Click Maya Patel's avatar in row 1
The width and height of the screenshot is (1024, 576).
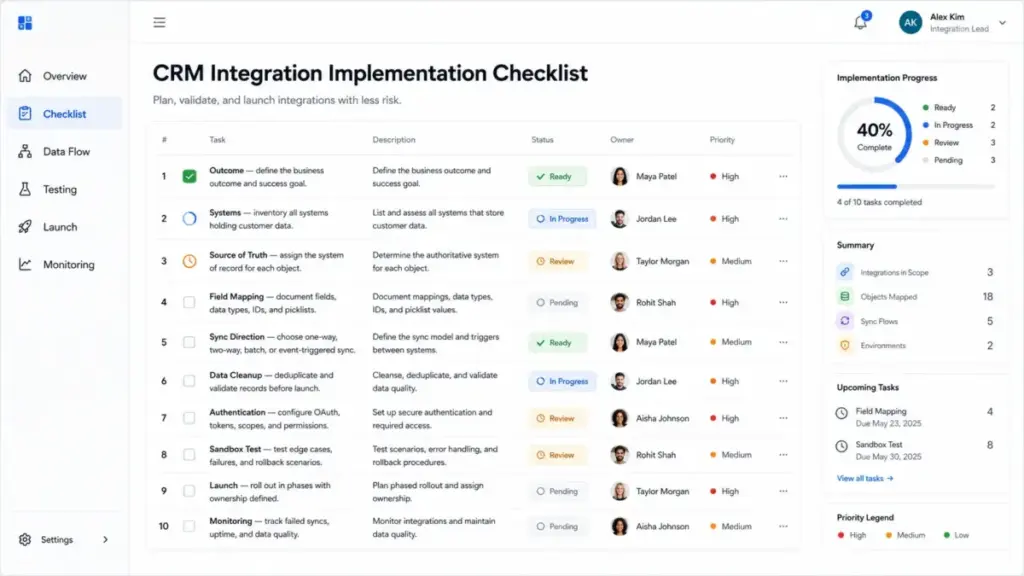[619, 176]
